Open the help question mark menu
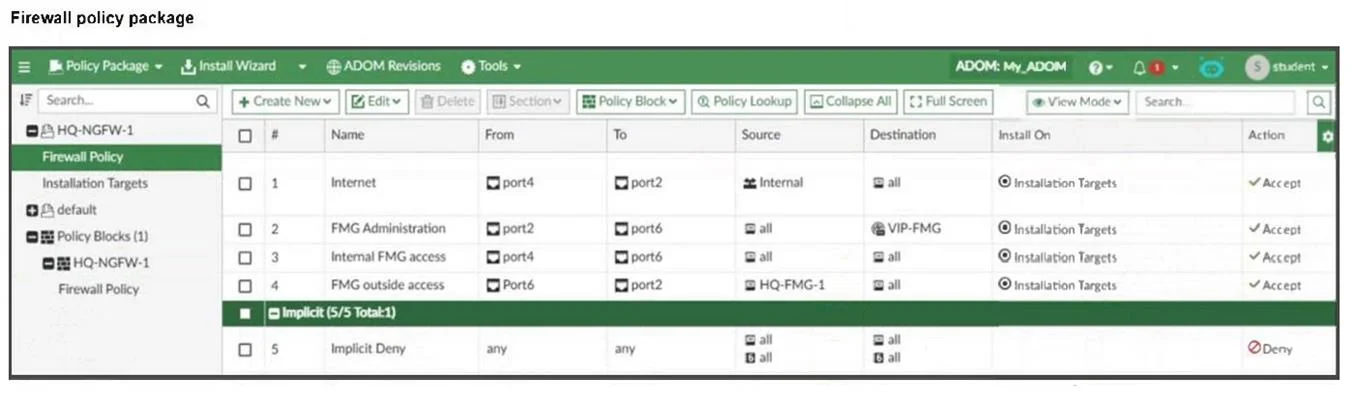The height and width of the screenshot is (393, 1357). (1100, 68)
